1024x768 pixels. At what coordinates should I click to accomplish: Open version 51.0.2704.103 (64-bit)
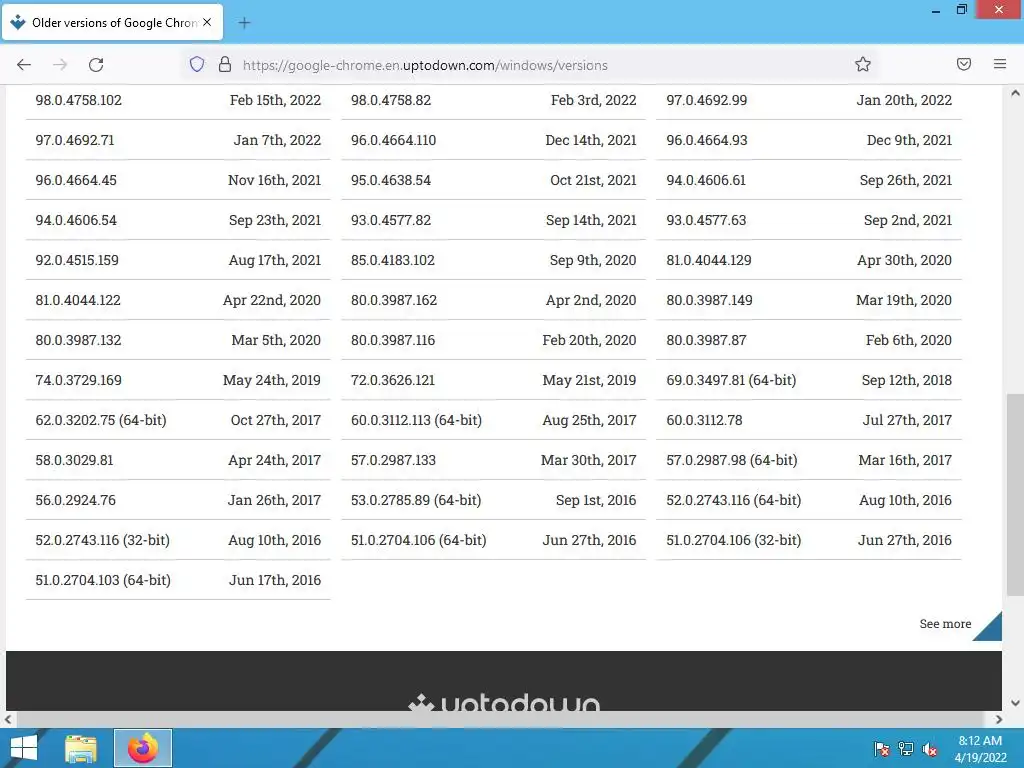click(178, 580)
